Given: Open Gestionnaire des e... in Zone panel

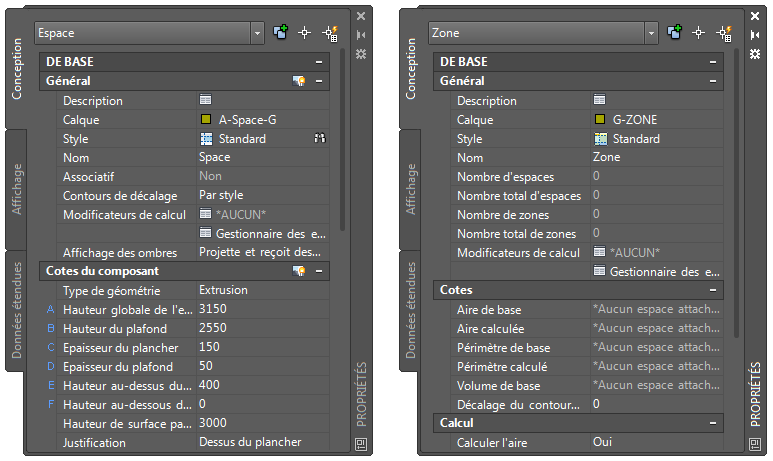Looking at the screenshot, I should [656, 271].
